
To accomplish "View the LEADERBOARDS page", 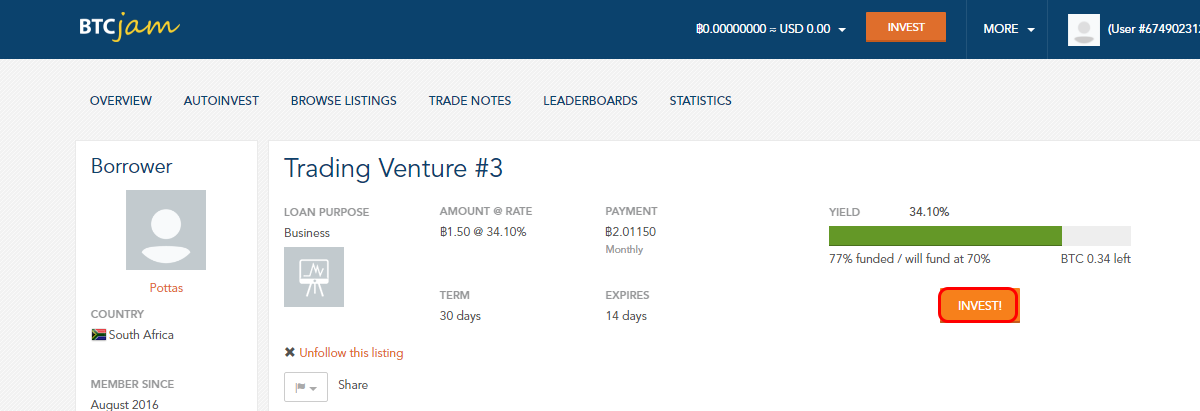I will pos(591,101).
